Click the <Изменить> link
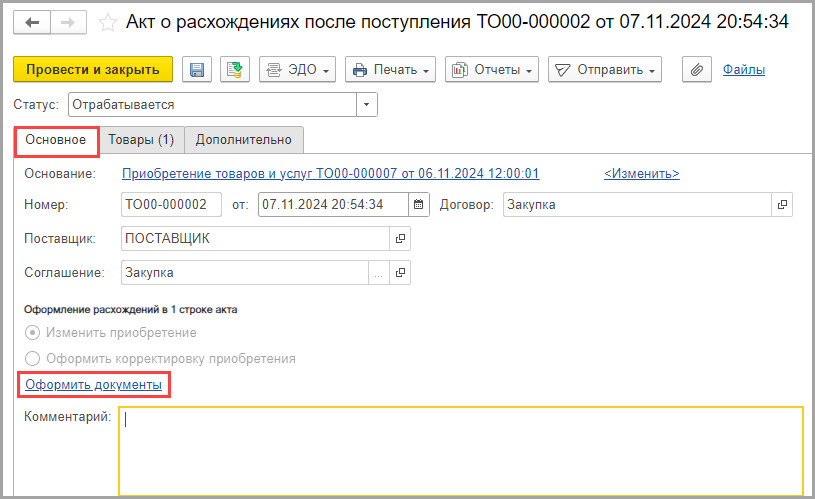This screenshot has height=499, width=815. [x=641, y=174]
